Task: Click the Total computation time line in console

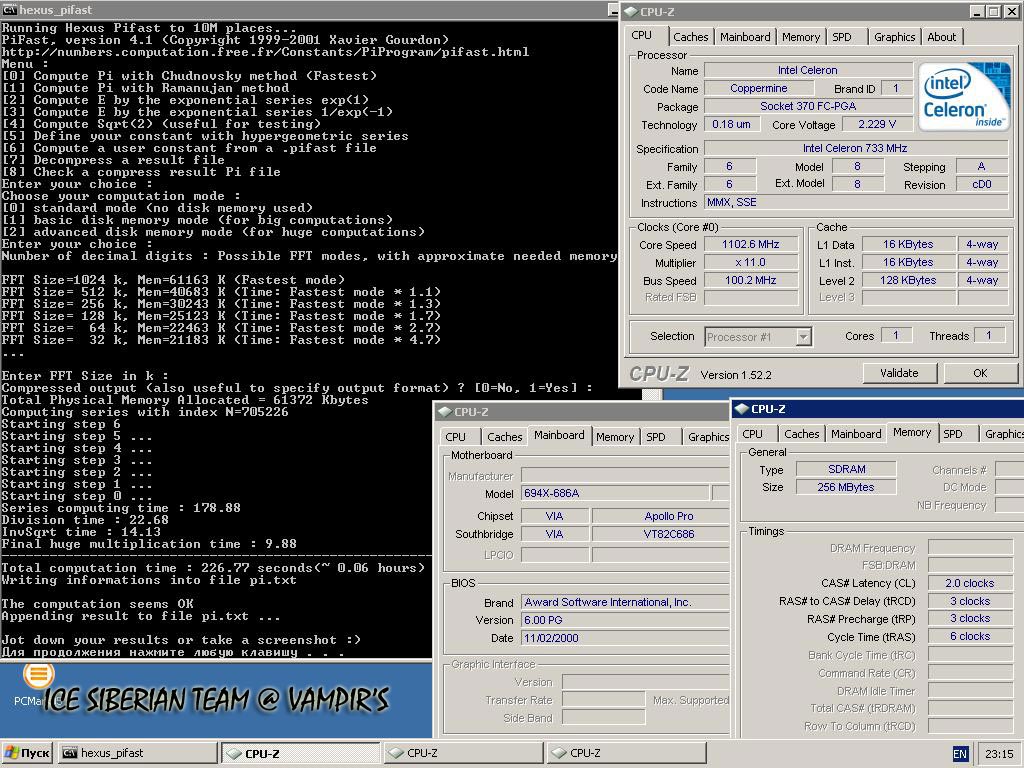Action: (x=213, y=568)
